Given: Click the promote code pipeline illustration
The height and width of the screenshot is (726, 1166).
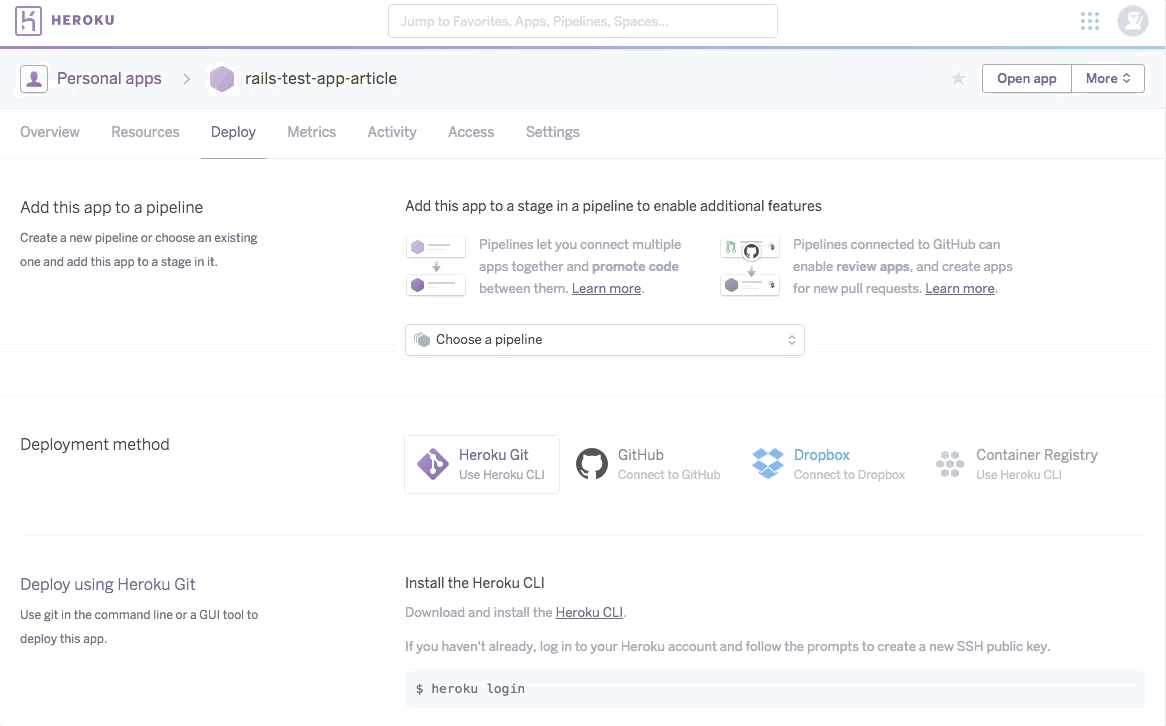Looking at the screenshot, I should click(436, 266).
